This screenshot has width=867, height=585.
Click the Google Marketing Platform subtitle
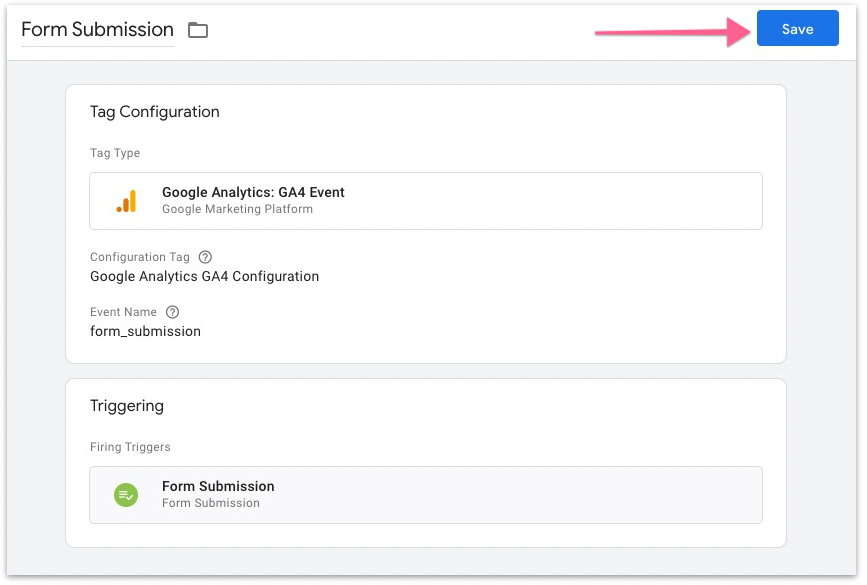click(237, 209)
